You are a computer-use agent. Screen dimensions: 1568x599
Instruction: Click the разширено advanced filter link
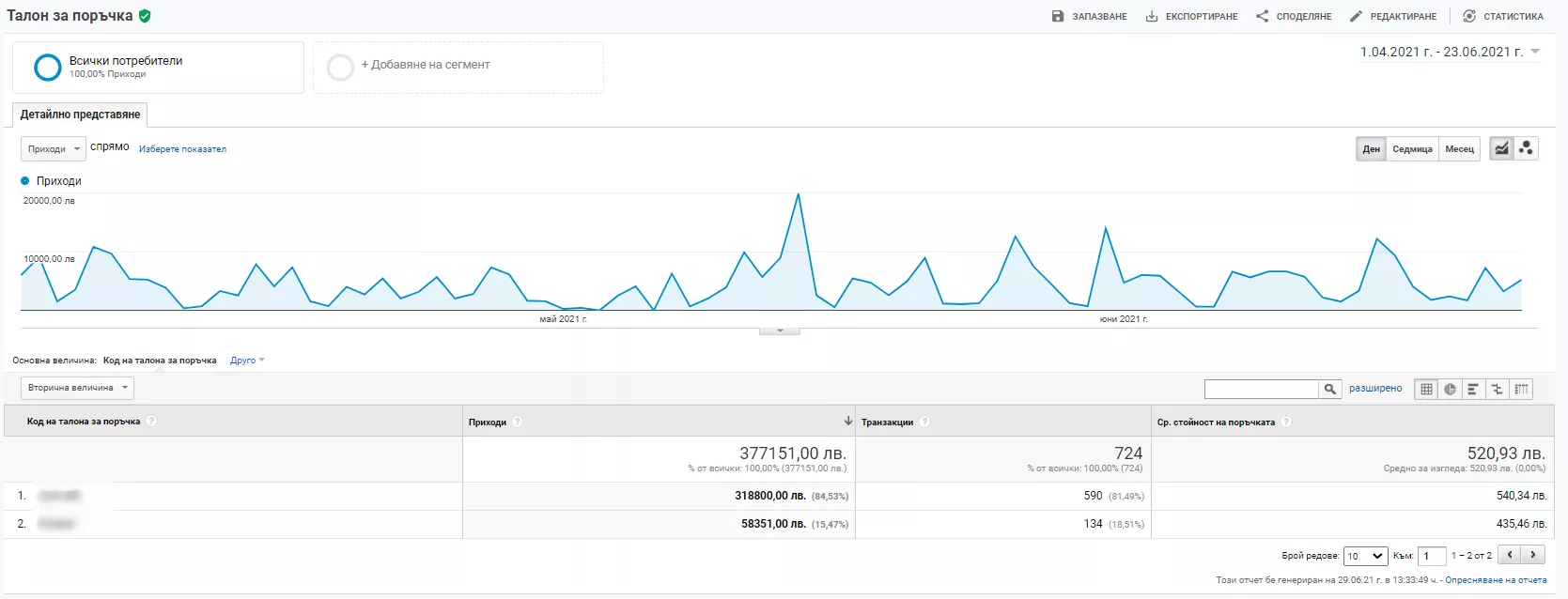(1375, 389)
